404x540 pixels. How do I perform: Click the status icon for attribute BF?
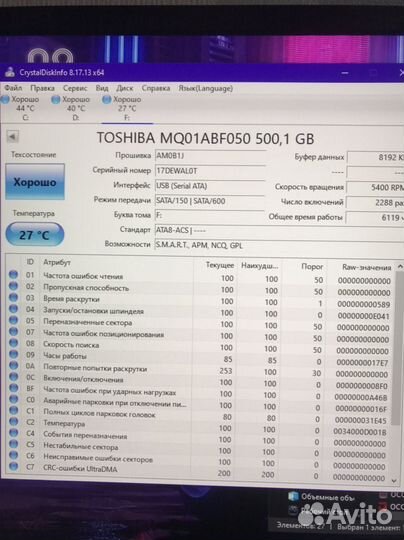13,388
